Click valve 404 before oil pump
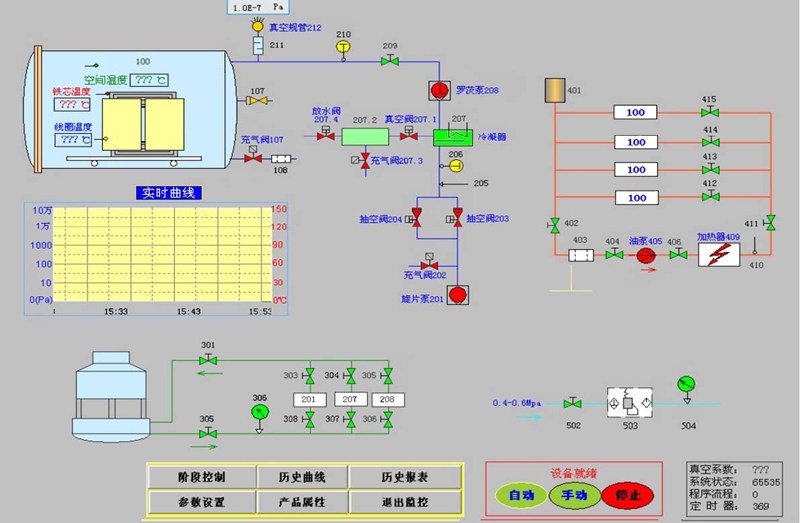Screen dimensions: 800x523 point(614,254)
